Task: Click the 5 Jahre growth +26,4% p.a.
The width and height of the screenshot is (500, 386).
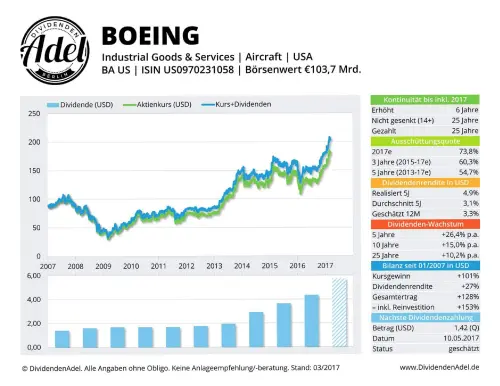Action: click(460, 235)
